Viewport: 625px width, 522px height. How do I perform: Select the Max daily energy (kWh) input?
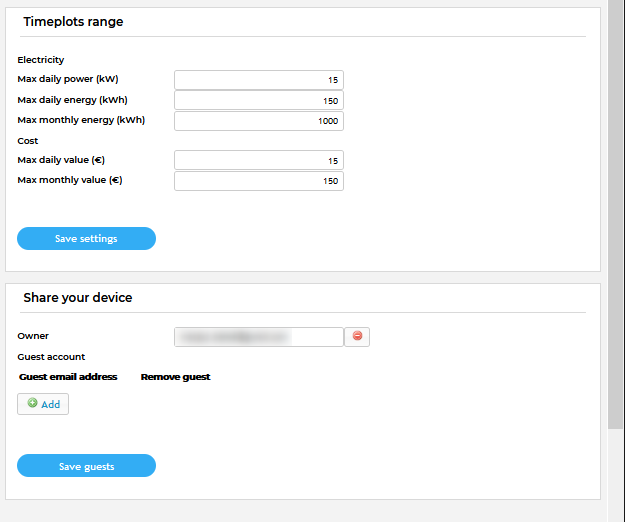(259, 100)
